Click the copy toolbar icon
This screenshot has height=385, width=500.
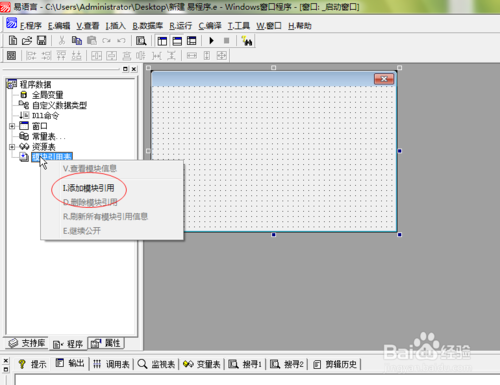77,41
